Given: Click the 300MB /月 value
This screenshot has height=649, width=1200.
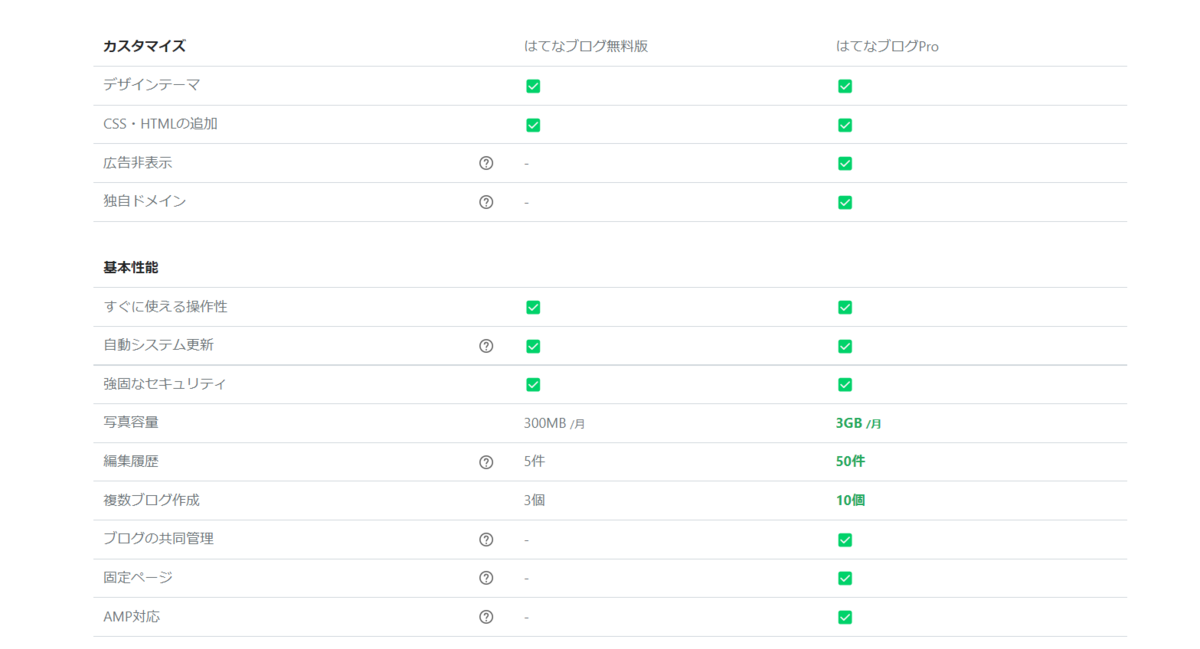Looking at the screenshot, I should click(x=554, y=423).
